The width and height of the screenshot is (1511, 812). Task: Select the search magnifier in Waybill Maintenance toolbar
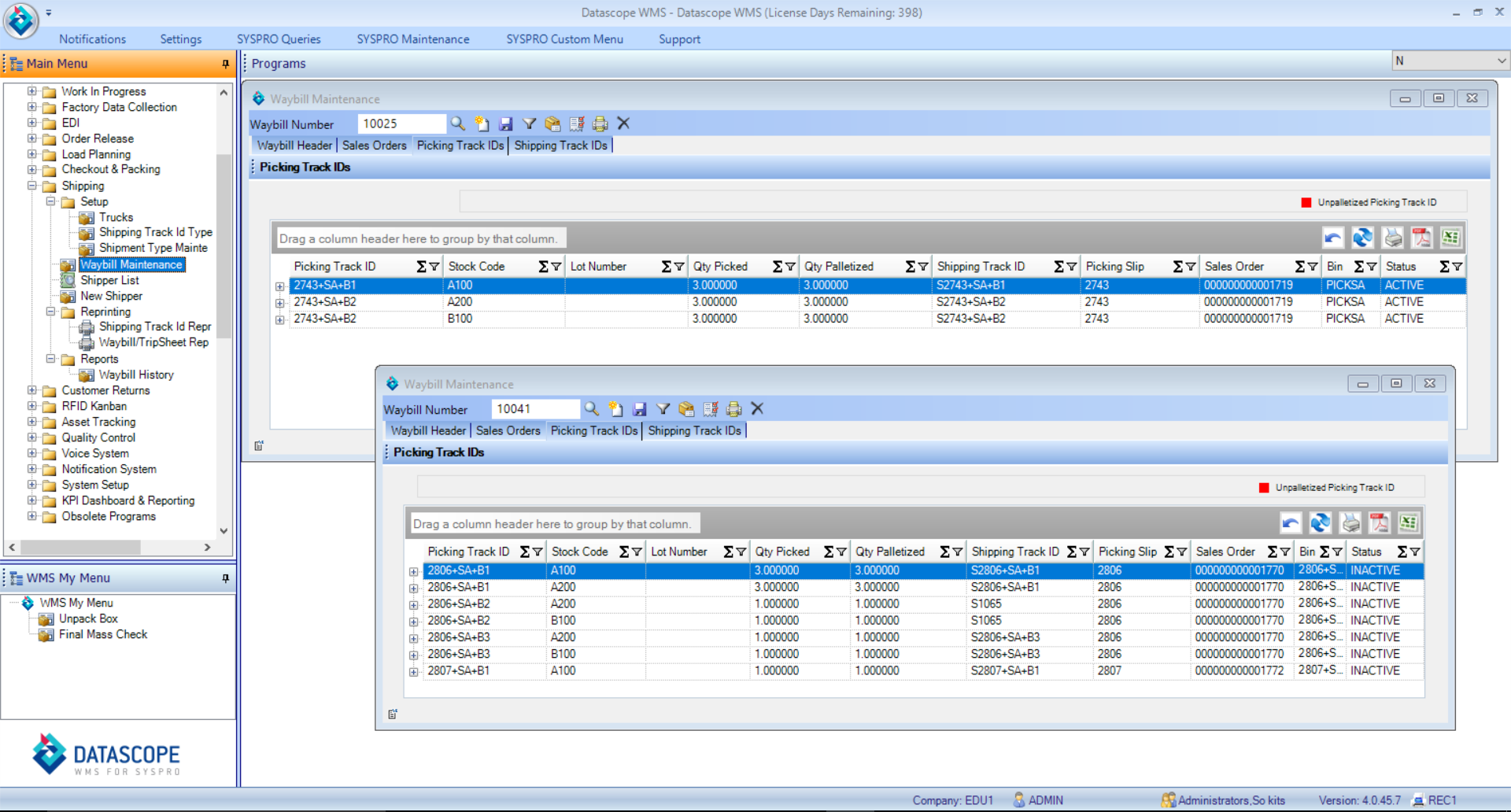point(457,124)
